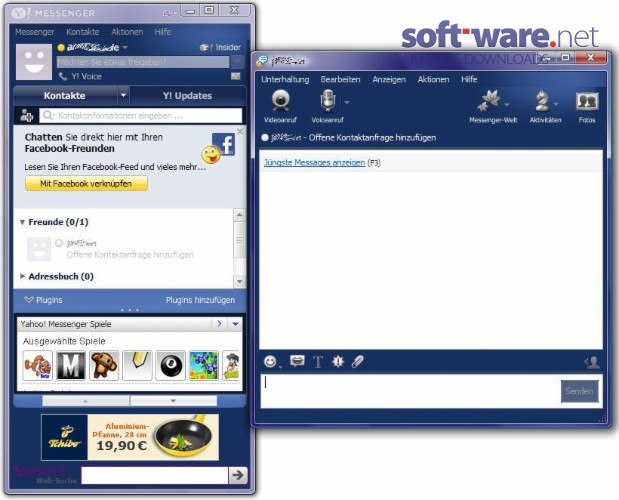Click your profile avatar picture

click(x=34, y=62)
